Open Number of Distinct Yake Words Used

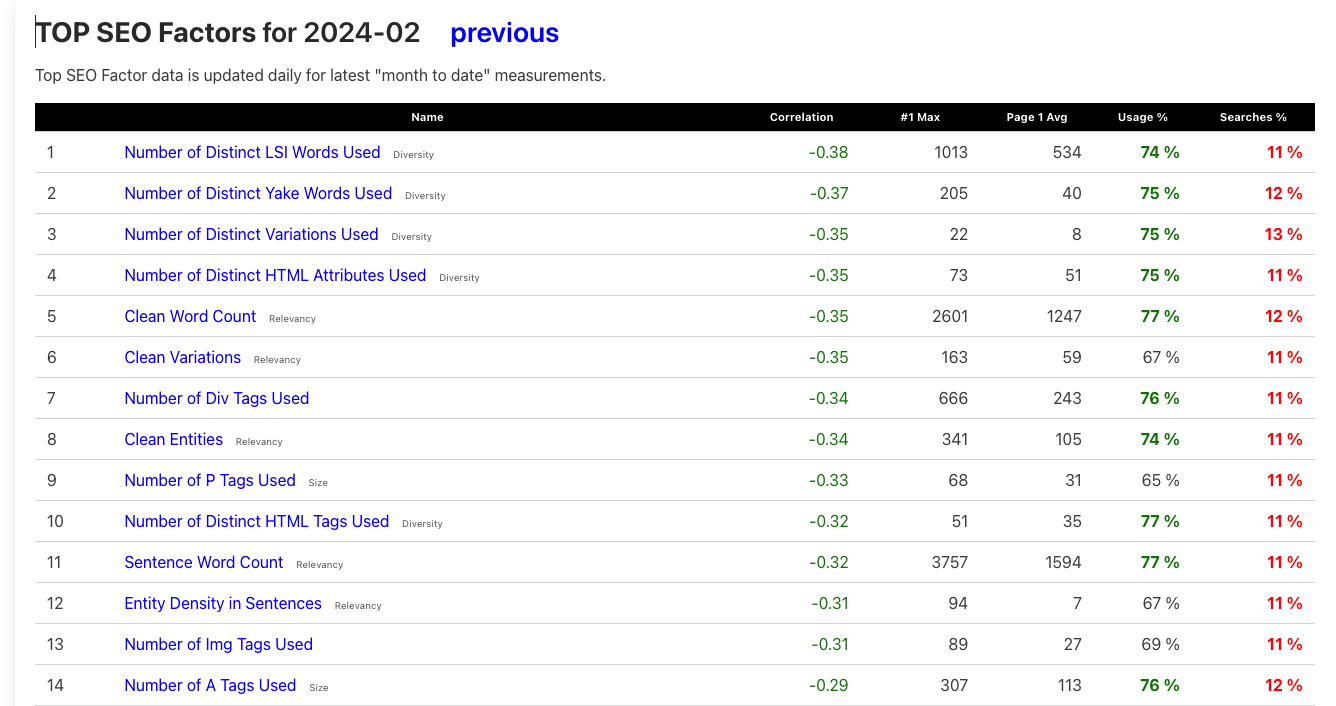pyautogui.click(x=258, y=193)
